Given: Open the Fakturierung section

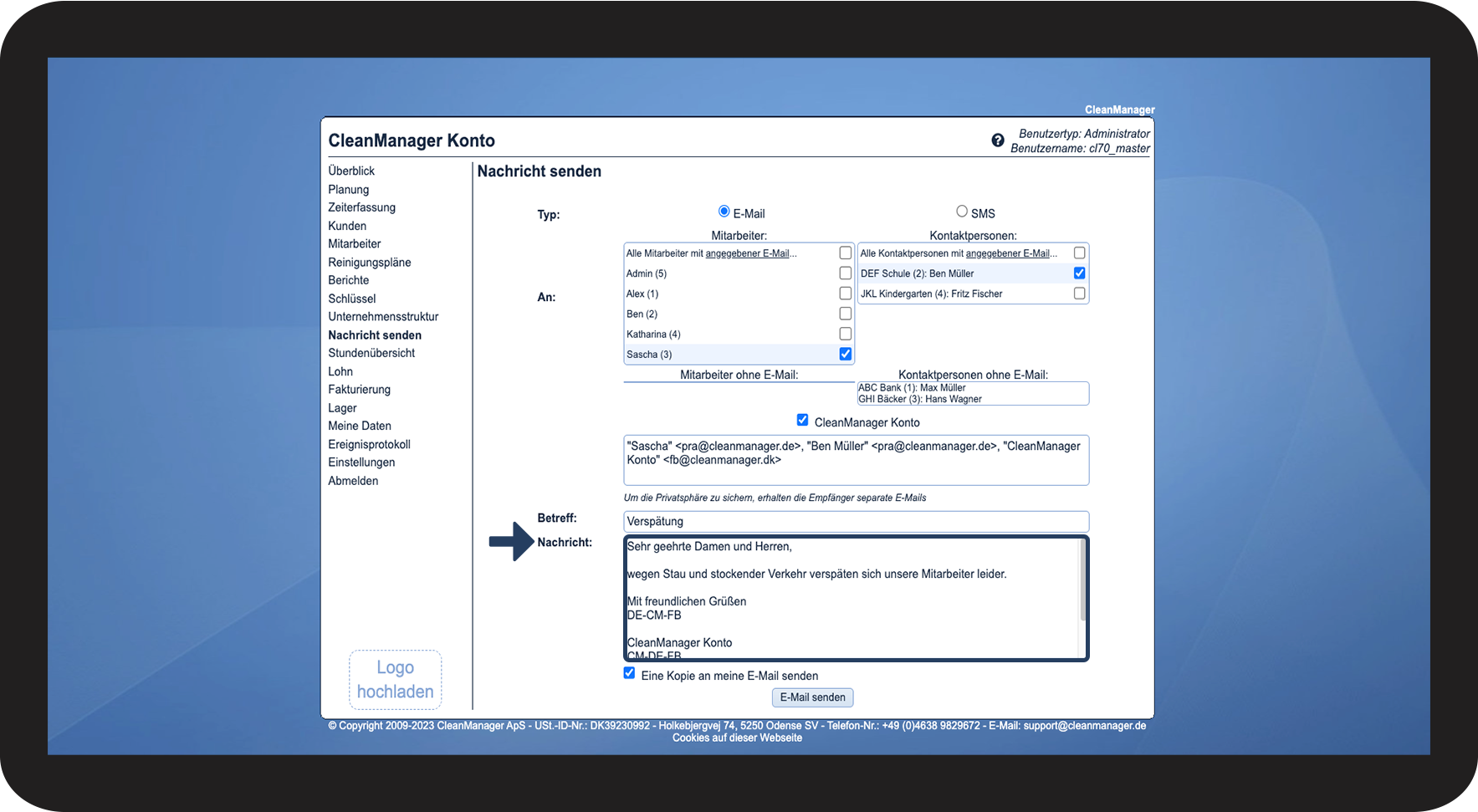Looking at the screenshot, I should tap(360, 390).
